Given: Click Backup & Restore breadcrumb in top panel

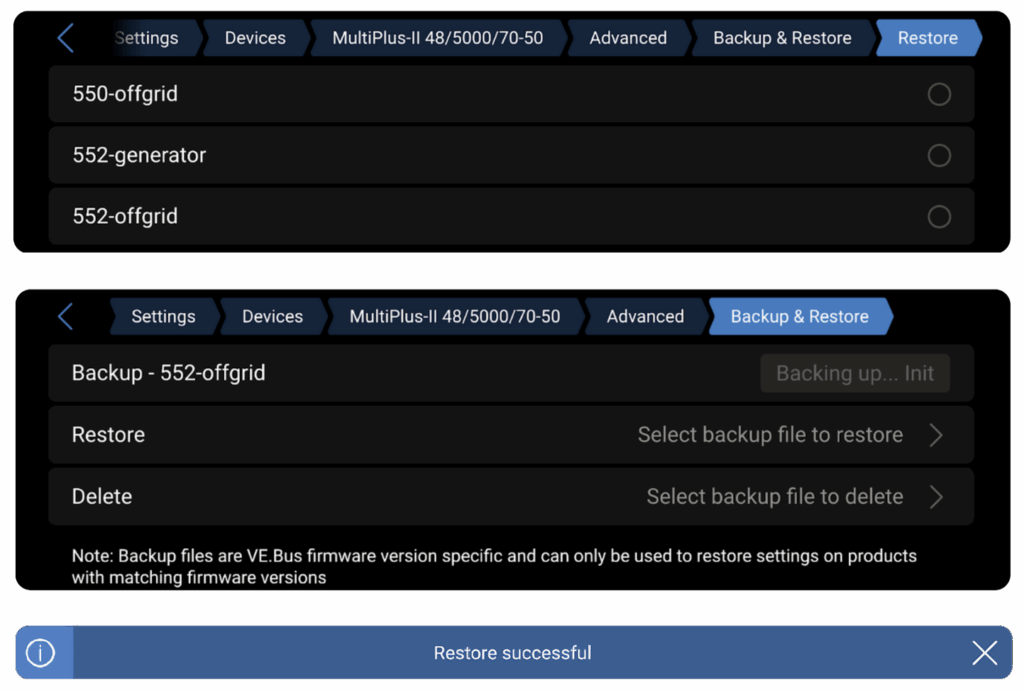Looking at the screenshot, I should (x=782, y=38).
